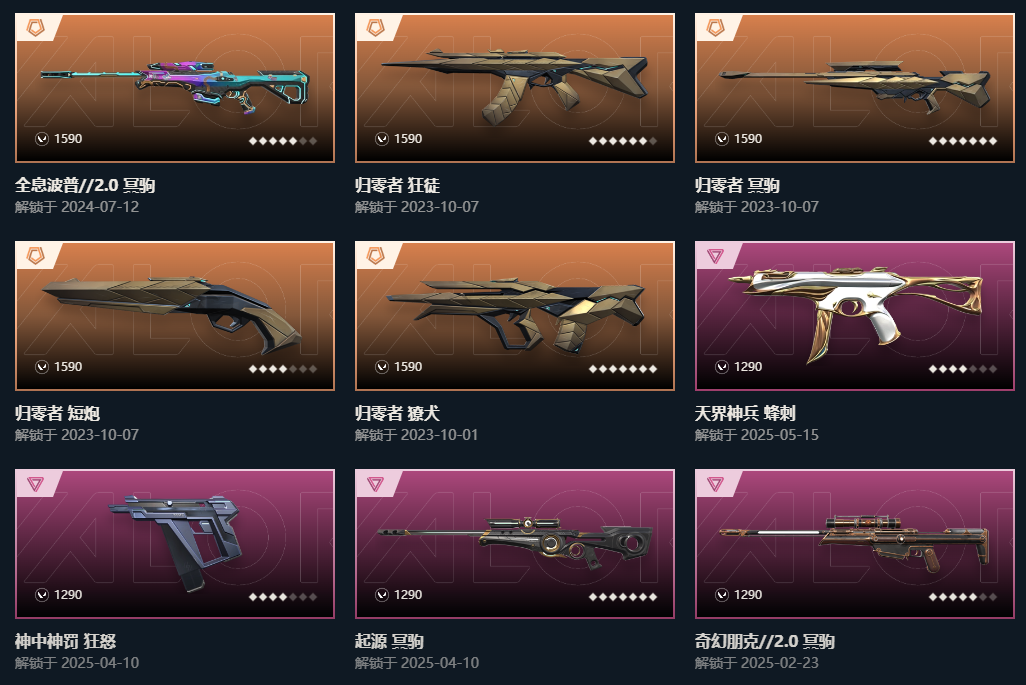1026x685 pixels.
Task: Click the tier badge icon on 奇幻朋克//2.0 冥驹 card
Action: (x=715, y=483)
